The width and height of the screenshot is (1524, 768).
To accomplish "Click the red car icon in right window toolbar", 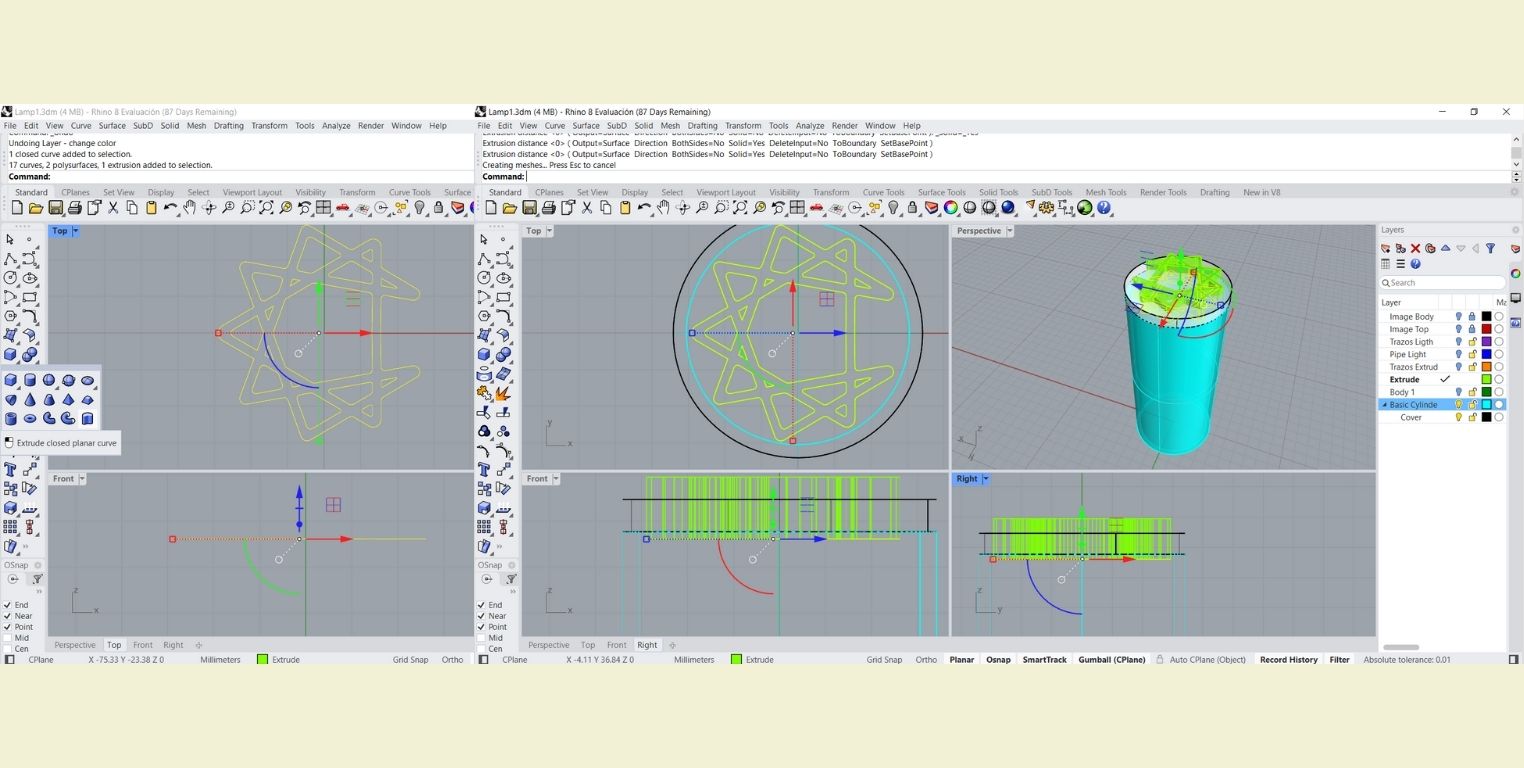I will pyautogui.click(x=816, y=208).
